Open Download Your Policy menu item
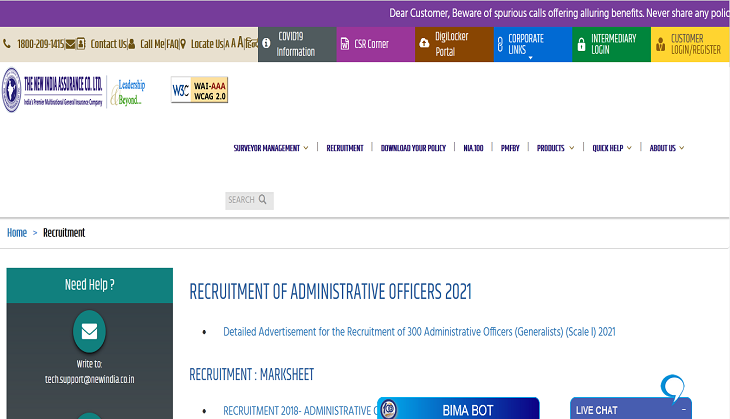730x419 pixels. [x=413, y=148]
